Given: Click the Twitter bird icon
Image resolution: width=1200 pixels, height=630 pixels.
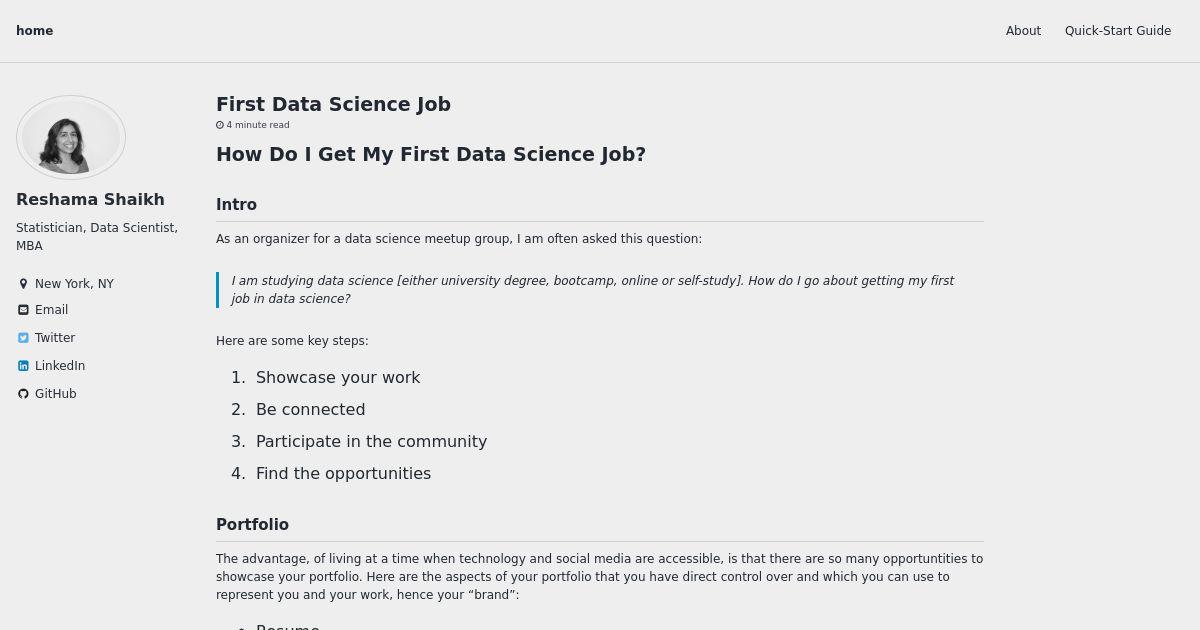Looking at the screenshot, I should point(23,338).
